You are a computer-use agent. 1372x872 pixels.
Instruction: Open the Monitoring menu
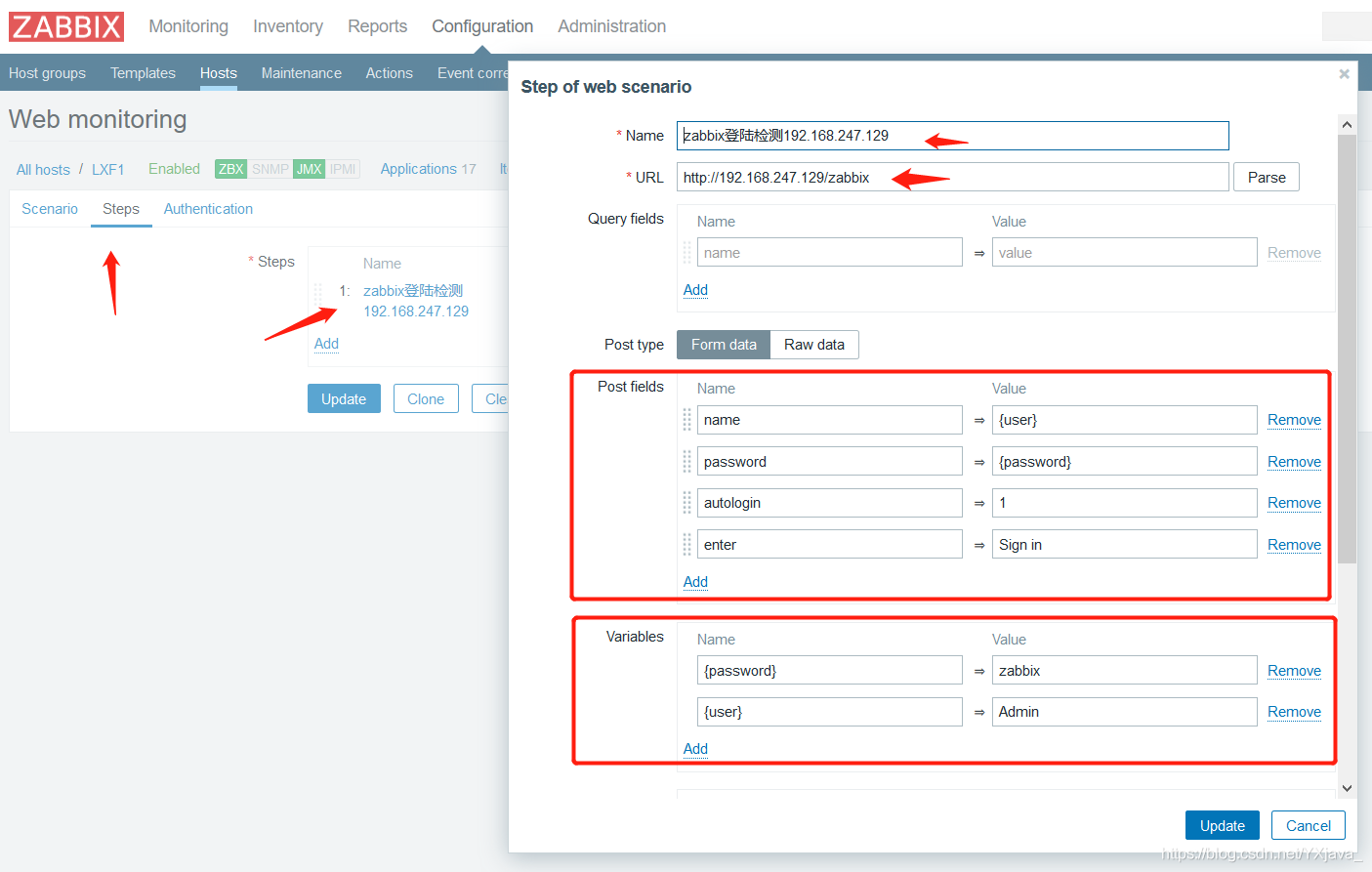click(x=188, y=26)
